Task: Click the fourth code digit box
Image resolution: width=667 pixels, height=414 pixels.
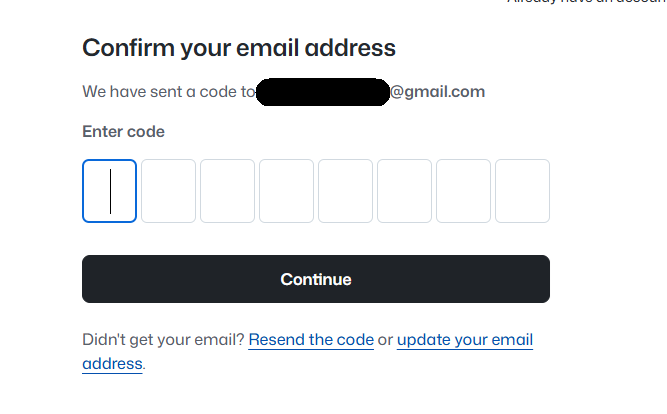Action: pyautogui.click(x=286, y=191)
